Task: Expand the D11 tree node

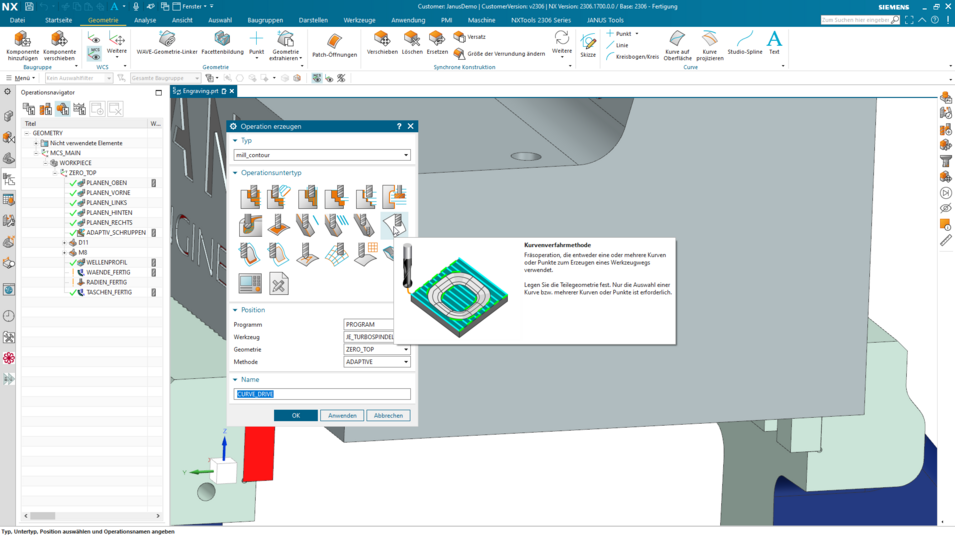Action: pos(65,243)
